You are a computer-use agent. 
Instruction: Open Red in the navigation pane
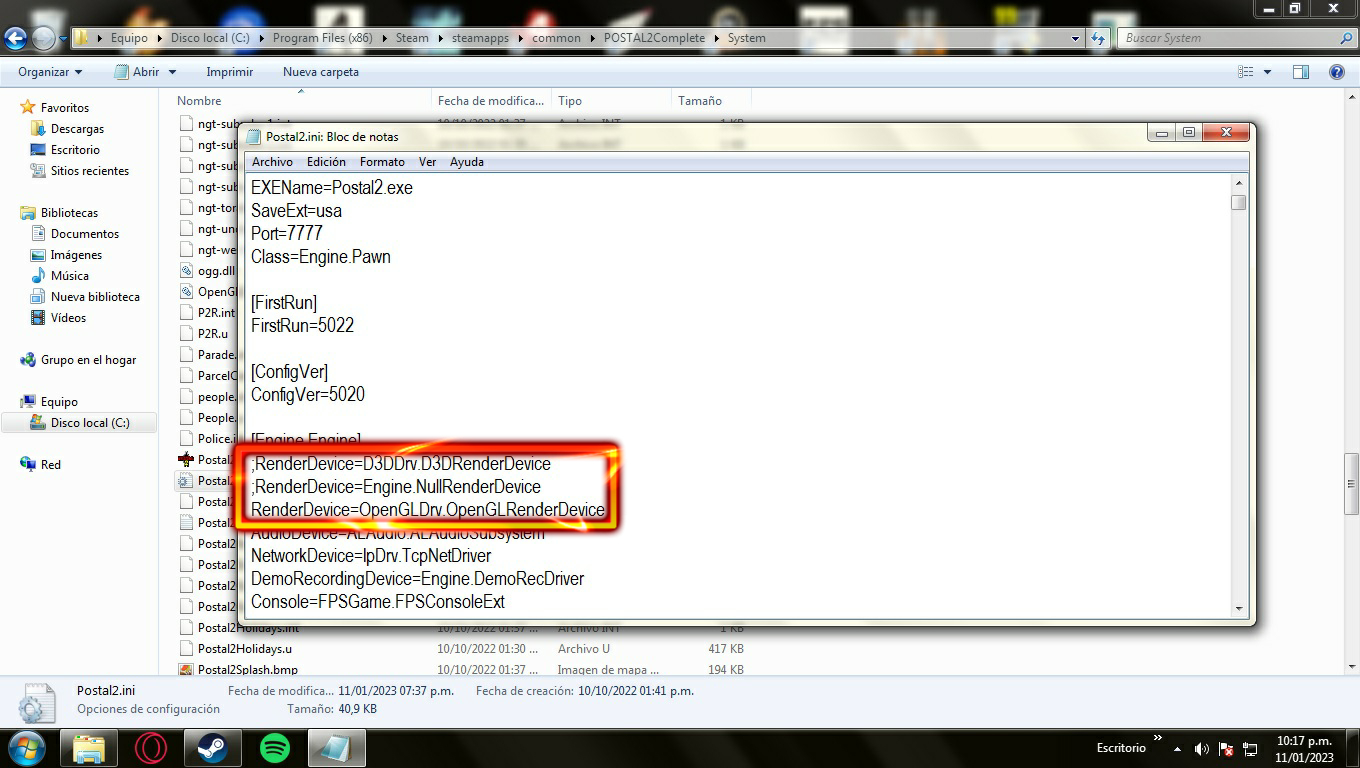click(50, 465)
